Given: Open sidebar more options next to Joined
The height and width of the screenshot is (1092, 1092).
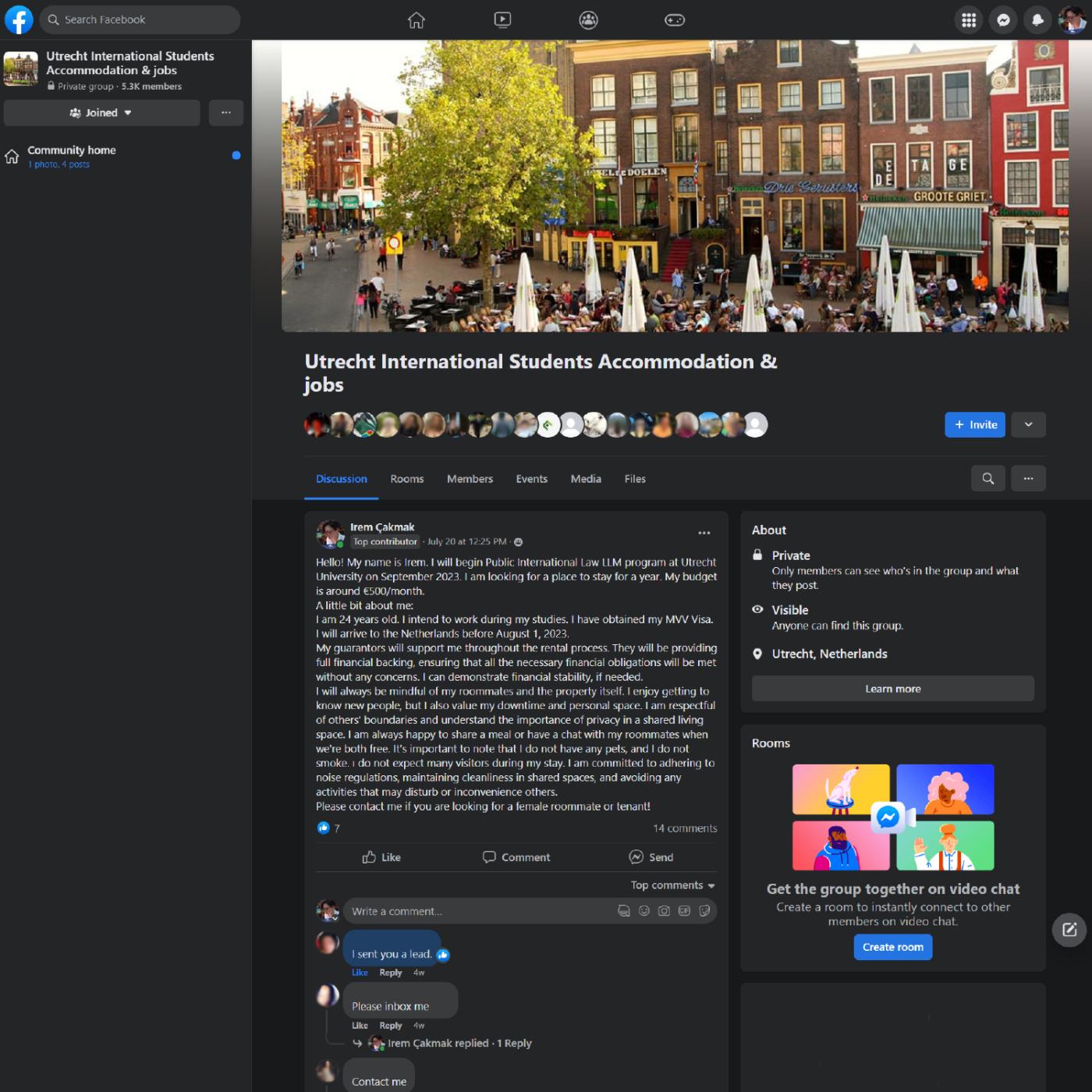Looking at the screenshot, I should click(225, 113).
